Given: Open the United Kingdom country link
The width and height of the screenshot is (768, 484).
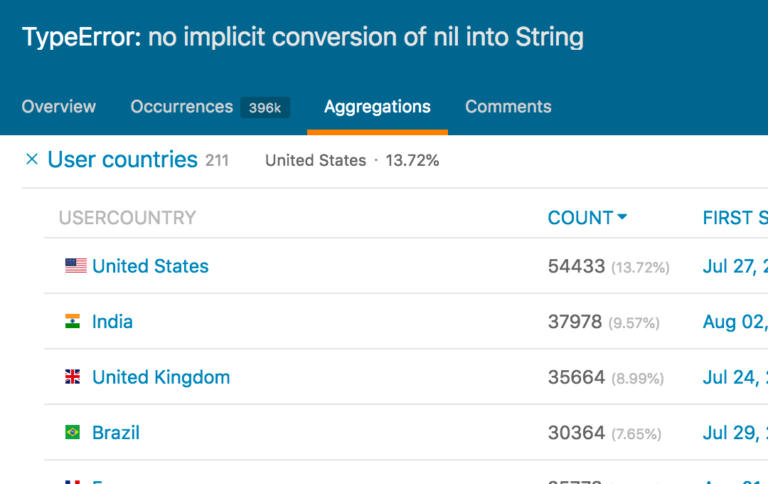Looking at the screenshot, I should [161, 377].
